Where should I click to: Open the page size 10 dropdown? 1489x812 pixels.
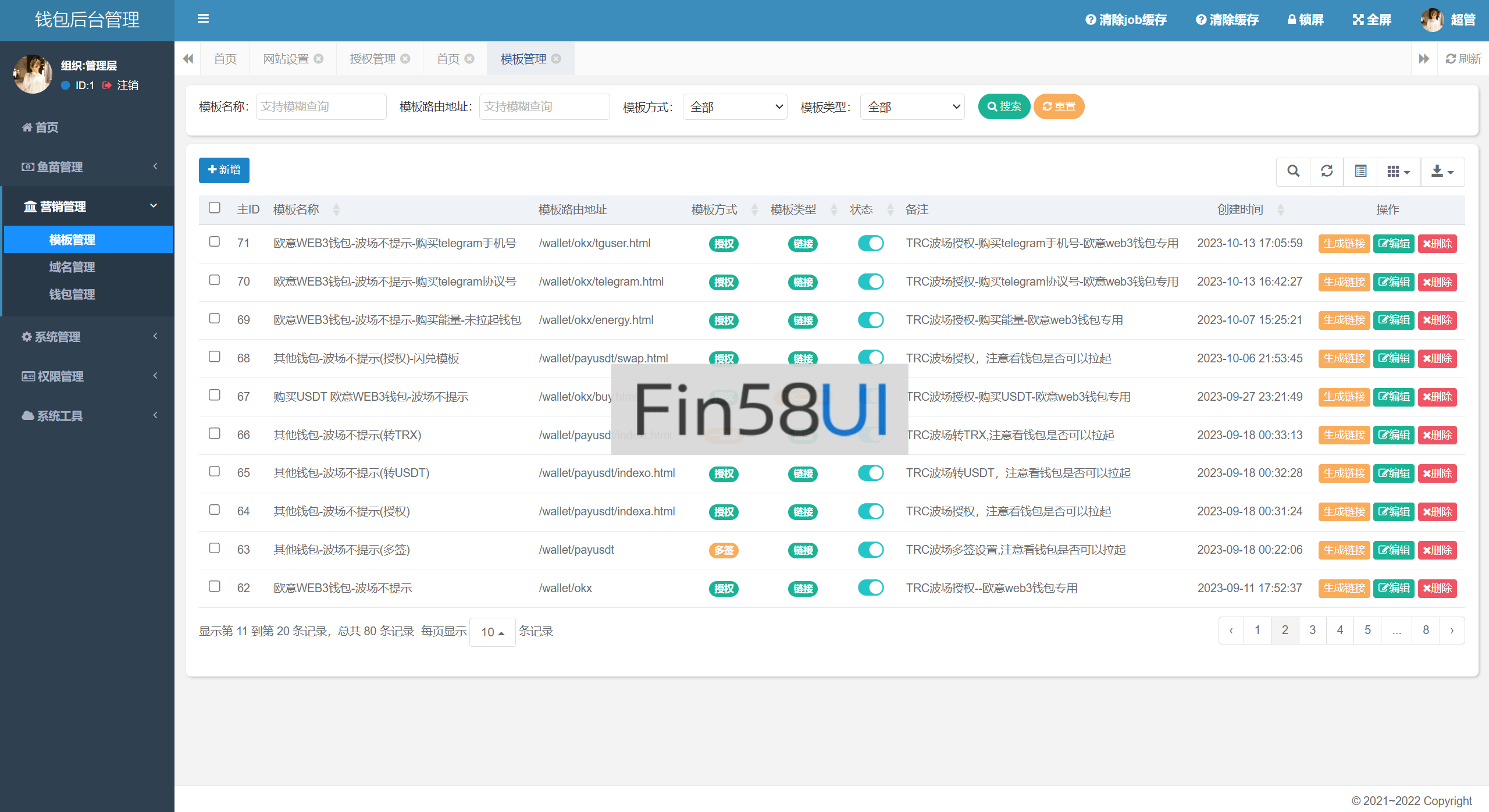tap(492, 632)
